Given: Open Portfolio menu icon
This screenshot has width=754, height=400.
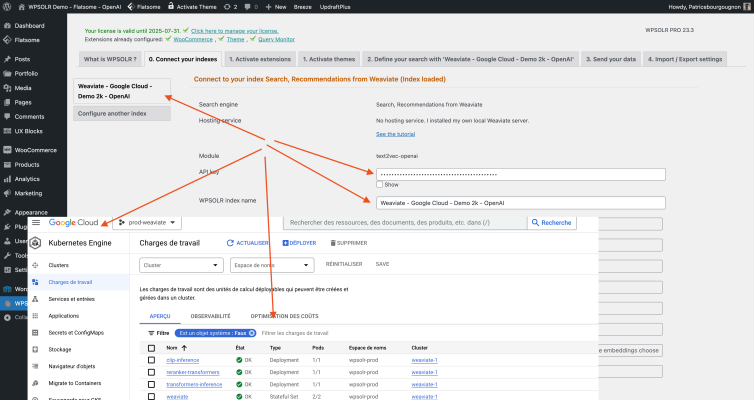Looking at the screenshot, I should click(x=7, y=74).
